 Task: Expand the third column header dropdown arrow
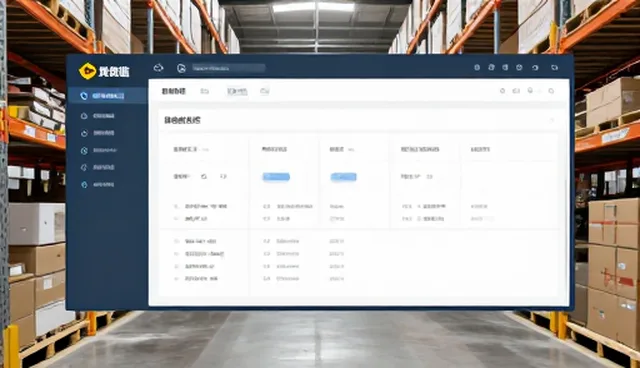(351, 150)
